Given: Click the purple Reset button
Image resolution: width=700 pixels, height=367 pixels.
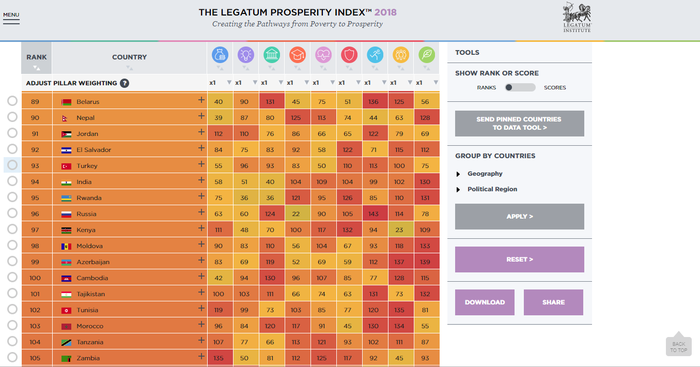Looking at the screenshot, I should click(x=520, y=259).
